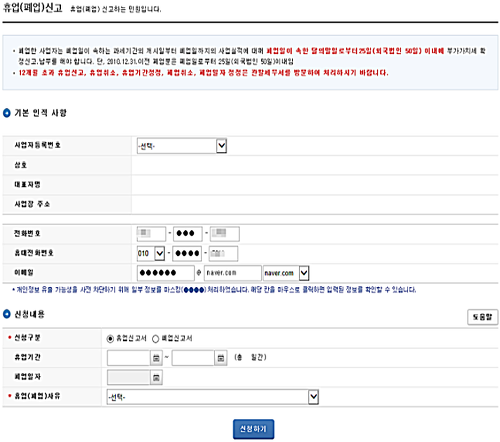
Task: Click the masked middle 전화번호 field
Action: click(x=187, y=234)
